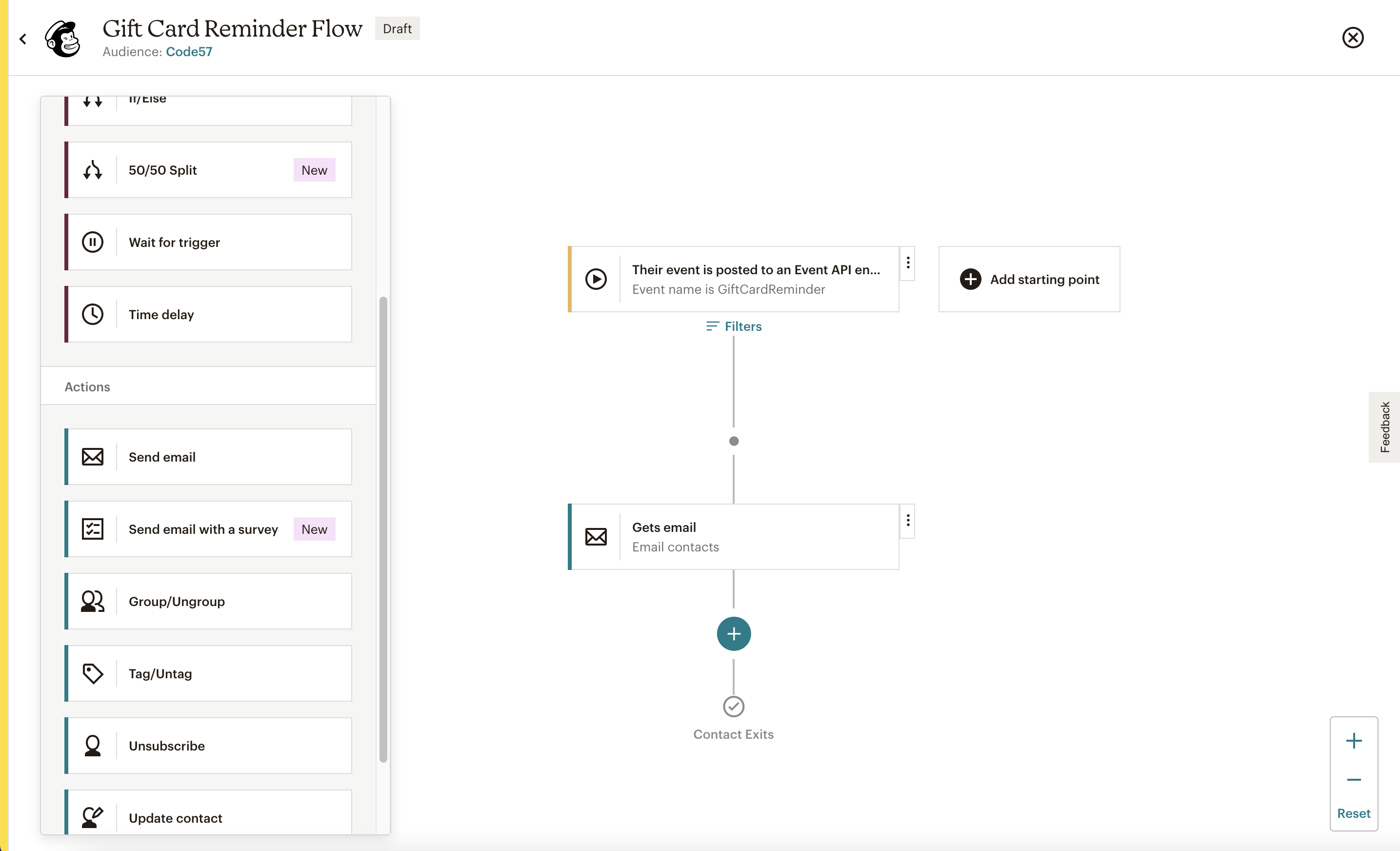The width and height of the screenshot is (1400, 851).
Task: Select the Tag/Untag action
Action: [208, 674]
